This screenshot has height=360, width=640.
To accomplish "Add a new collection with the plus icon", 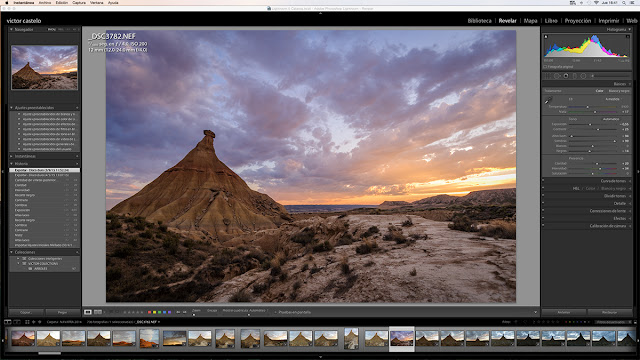I will [x=77, y=252].
